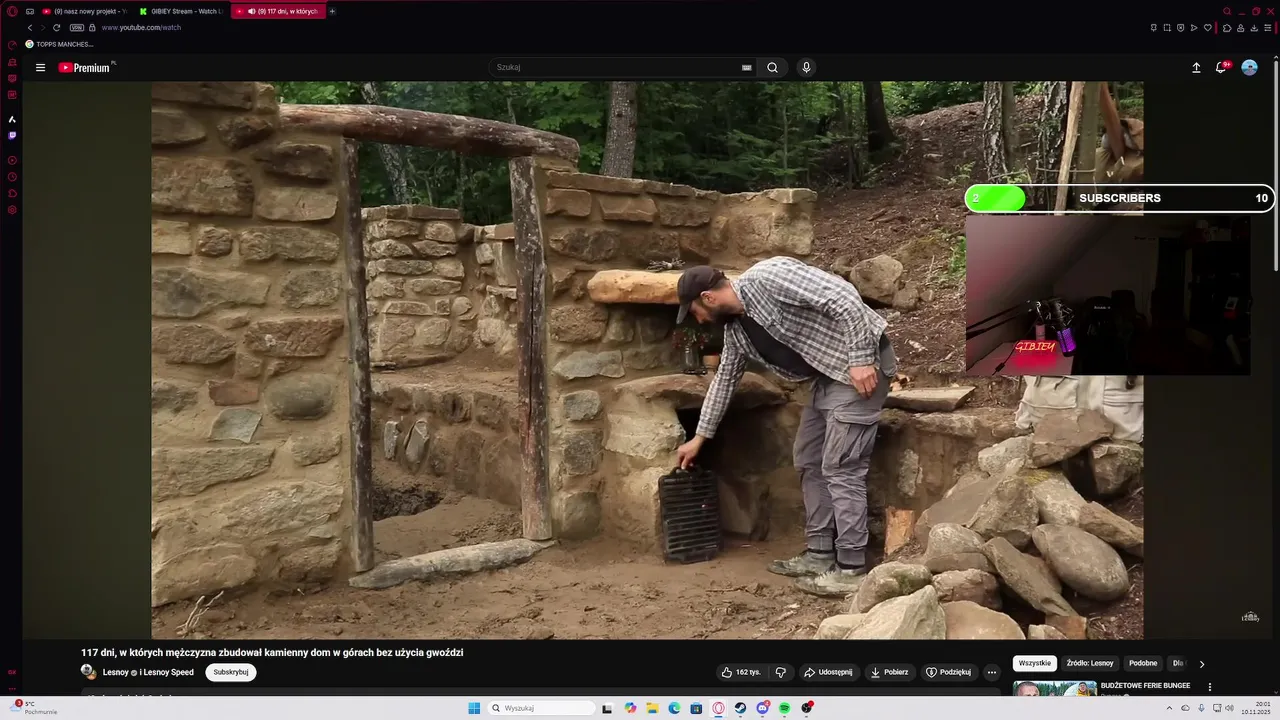1280x720 pixels.
Task: Open Spotify from the taskbar
Action: click(x=785, y=708)
